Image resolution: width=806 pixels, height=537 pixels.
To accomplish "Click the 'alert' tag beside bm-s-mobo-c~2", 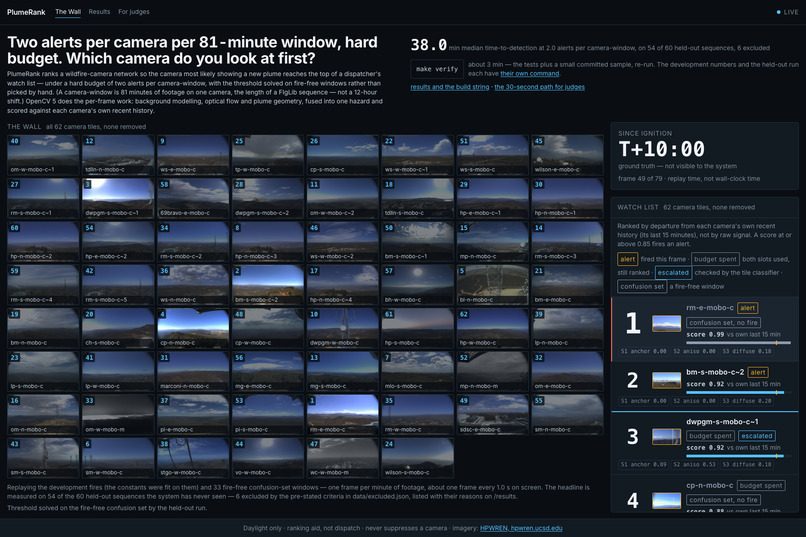I will pyautogui.click(x=758, y=372).
